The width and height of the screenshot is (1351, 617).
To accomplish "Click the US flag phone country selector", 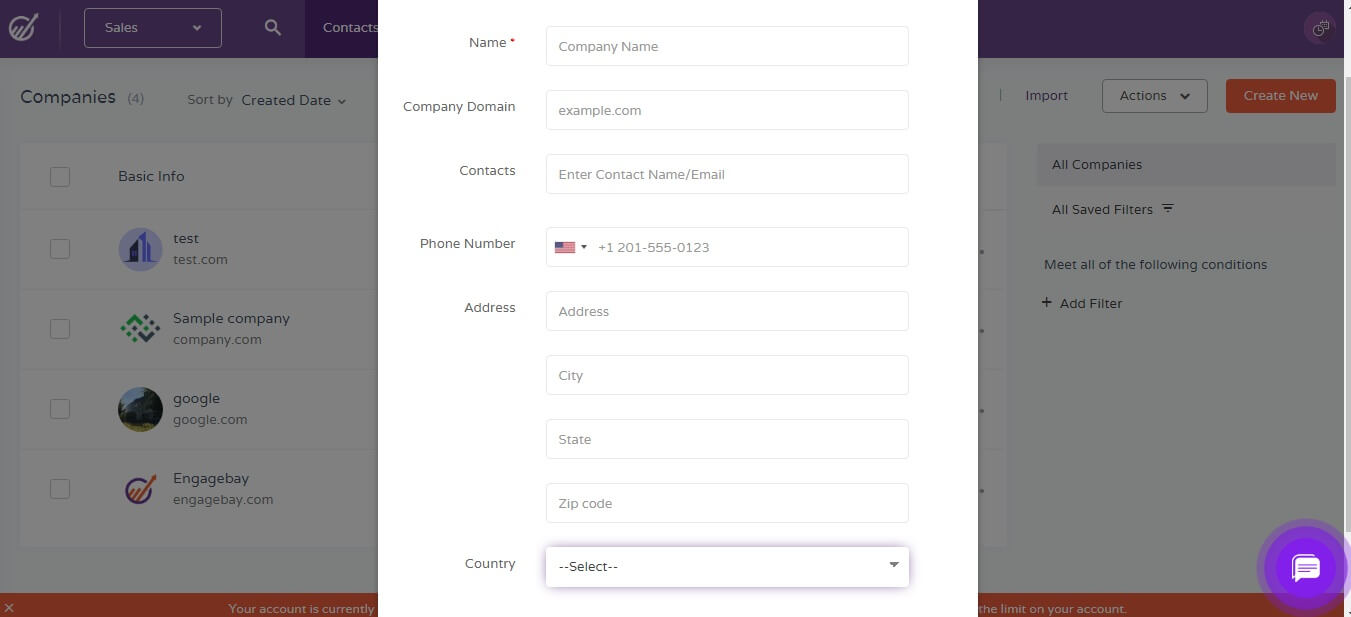I will tap(569, 246).
